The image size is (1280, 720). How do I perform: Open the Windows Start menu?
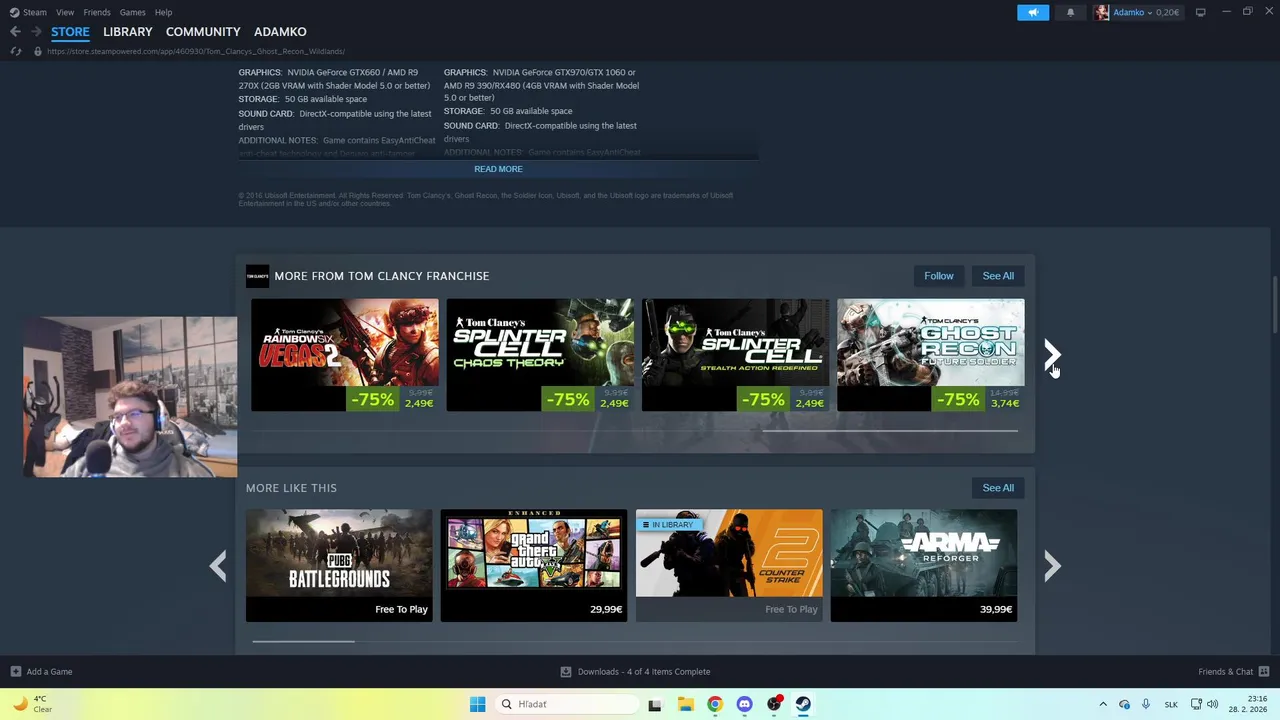click(477, 704)
